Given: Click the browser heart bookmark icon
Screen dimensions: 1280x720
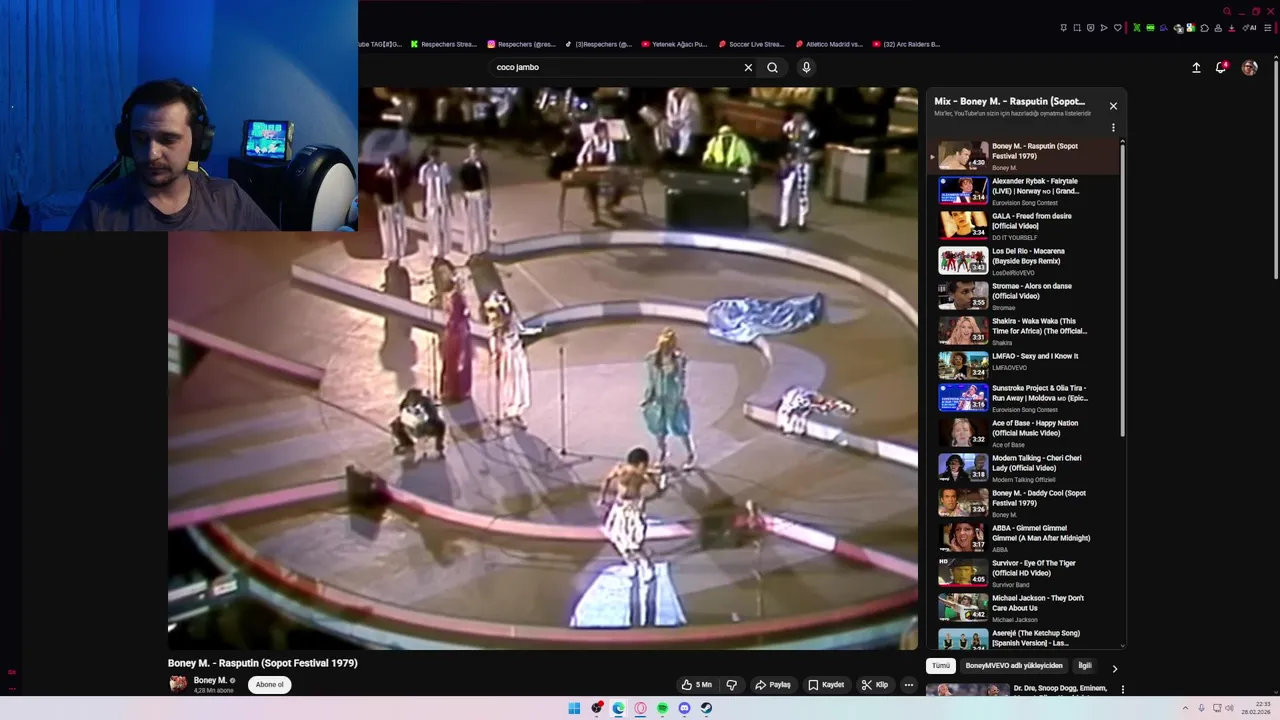Looking at the screenshot, I should tap(1118, 28).
